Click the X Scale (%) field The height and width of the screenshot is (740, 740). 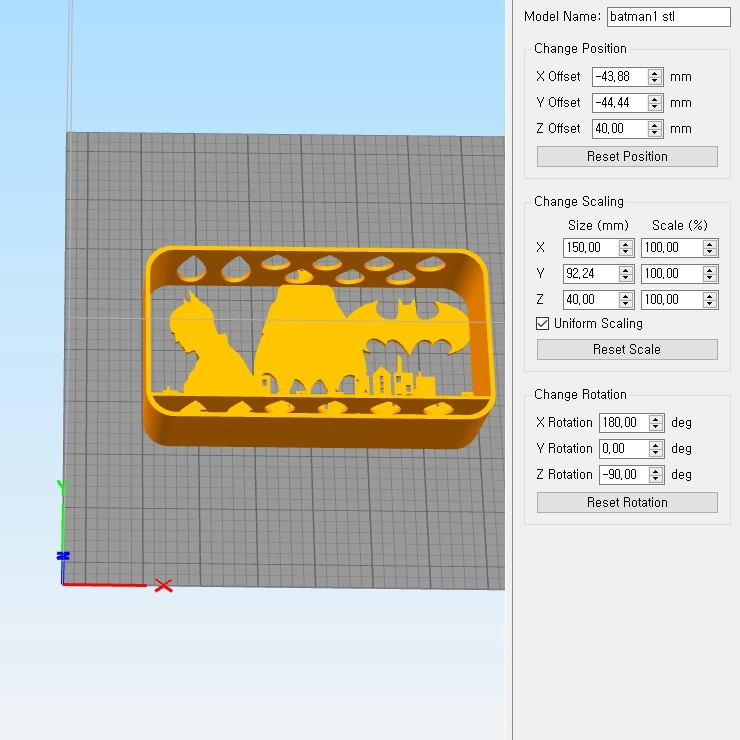pyautogui.click(x=672, y=247)
